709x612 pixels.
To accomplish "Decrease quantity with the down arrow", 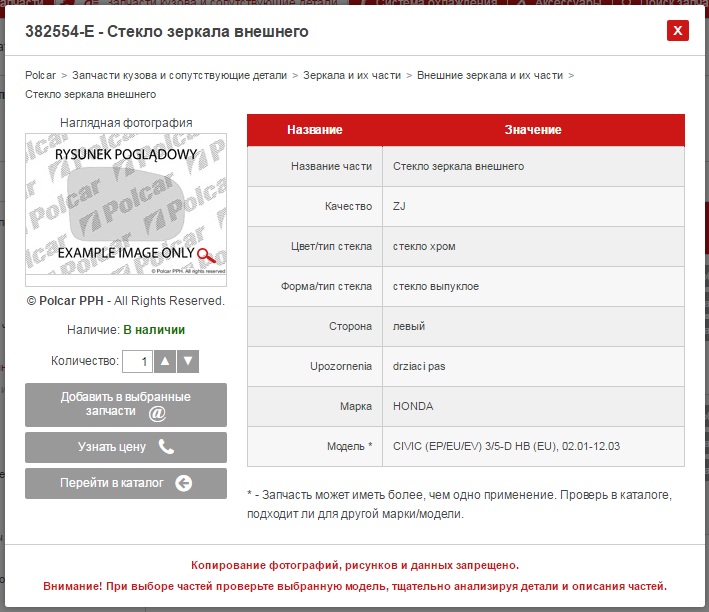I will coord(188,361).
